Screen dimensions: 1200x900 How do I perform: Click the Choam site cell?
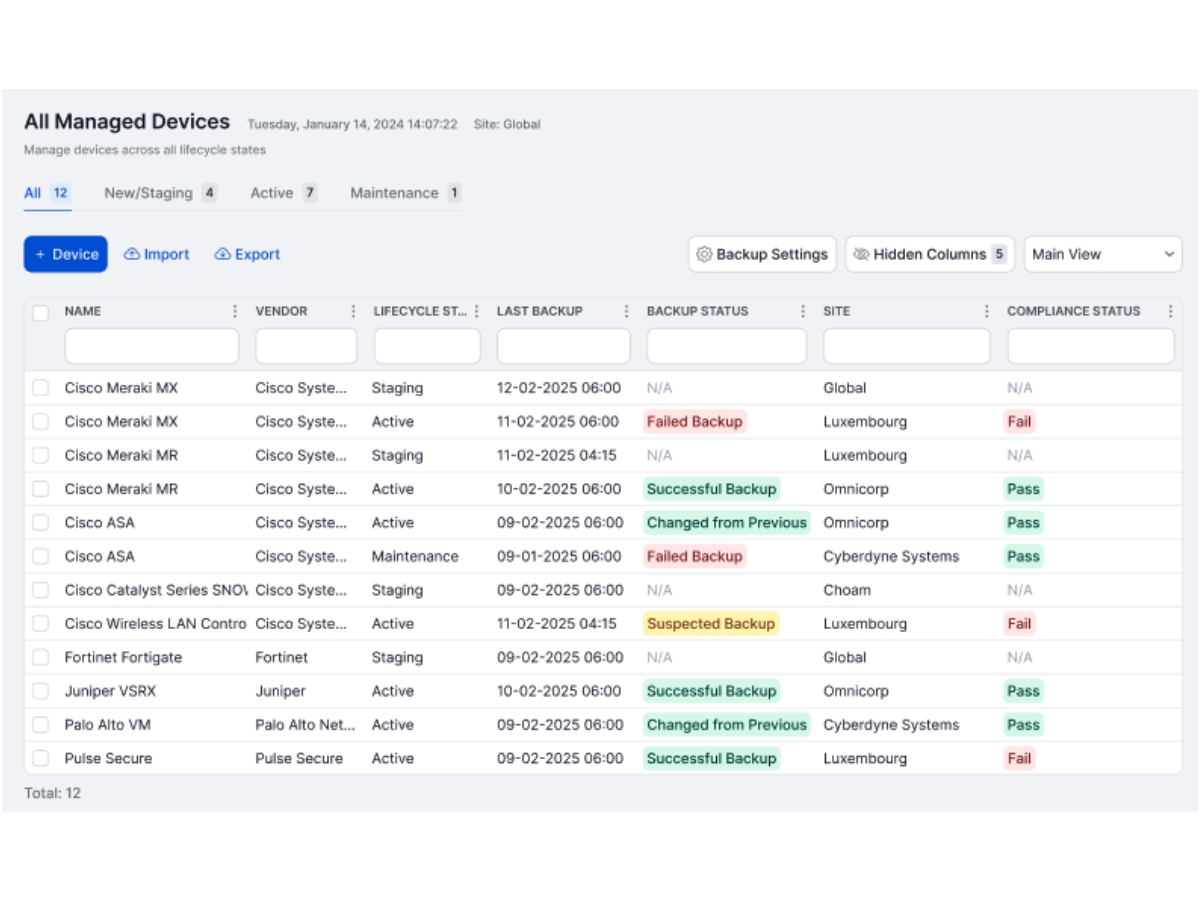pos(847,590)
